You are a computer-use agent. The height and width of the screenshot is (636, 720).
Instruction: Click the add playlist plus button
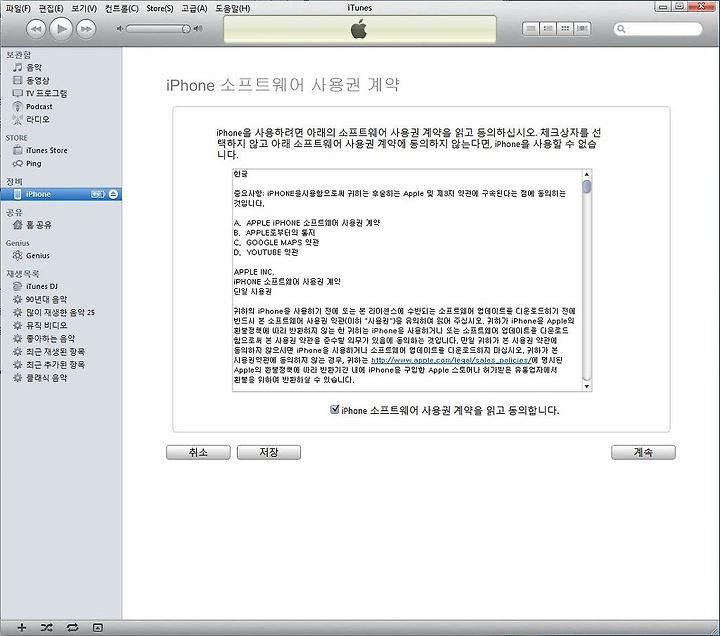pyautogui.click(x=22, y=627)
